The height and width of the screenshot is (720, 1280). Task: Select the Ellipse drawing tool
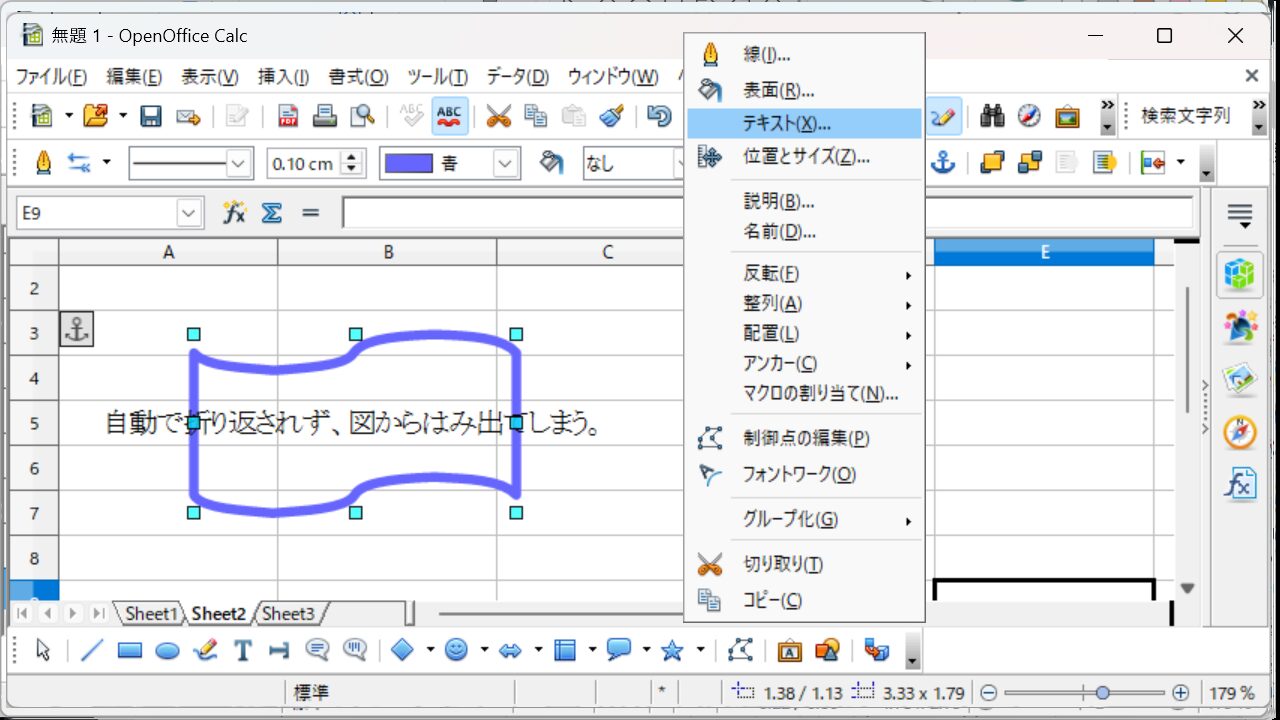pos(167,650)
